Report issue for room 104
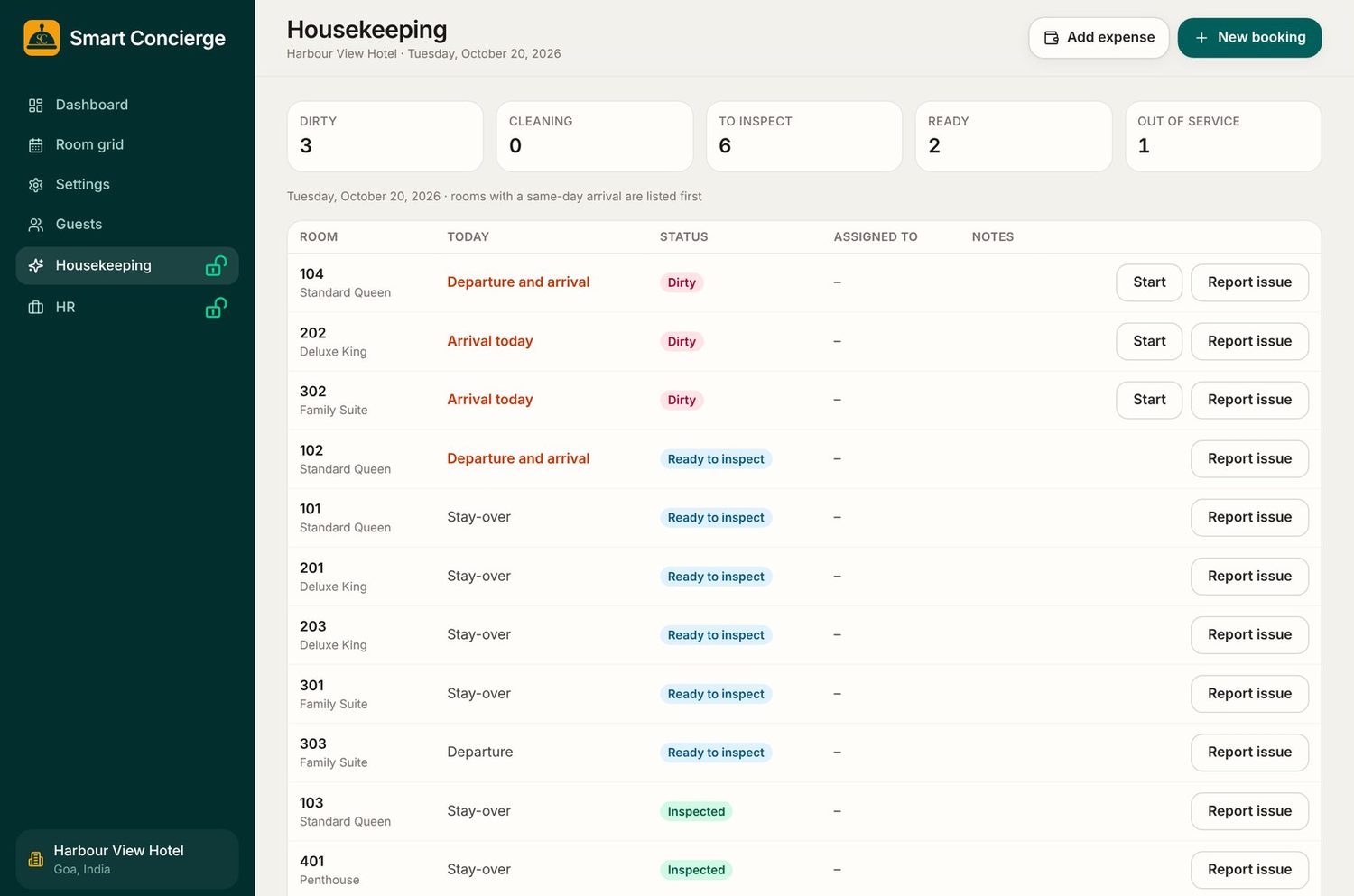 pos(1249,282)
